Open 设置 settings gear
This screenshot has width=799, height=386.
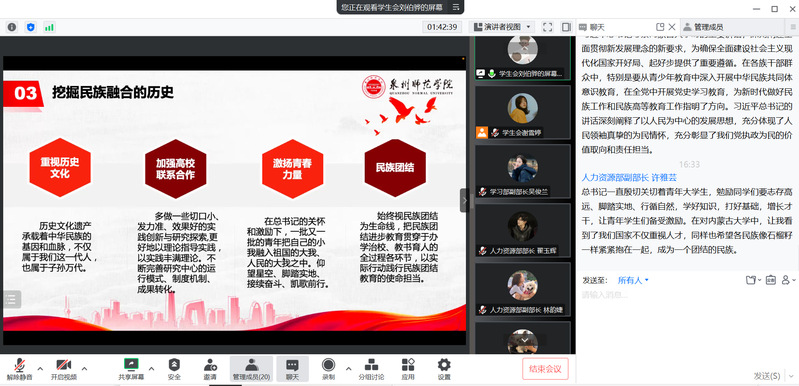[444, 369]
